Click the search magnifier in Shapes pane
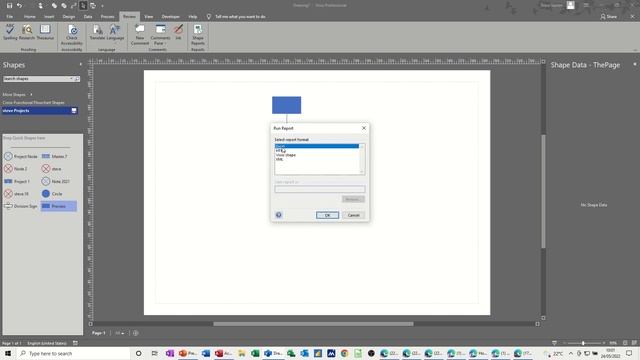This screenshot has width=640, height=360. pos(77,79)
